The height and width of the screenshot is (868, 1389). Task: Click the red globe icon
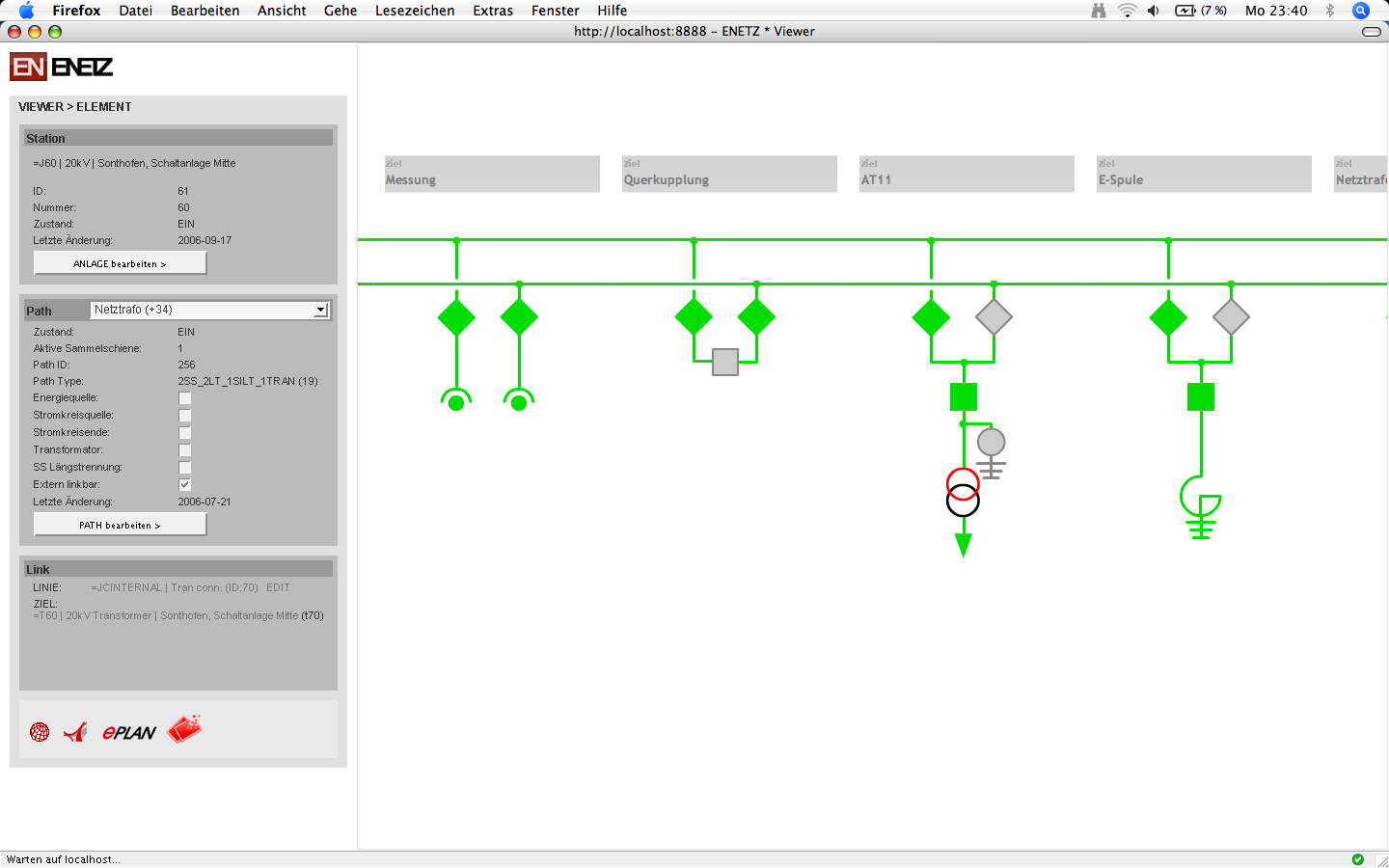point(40,732)
